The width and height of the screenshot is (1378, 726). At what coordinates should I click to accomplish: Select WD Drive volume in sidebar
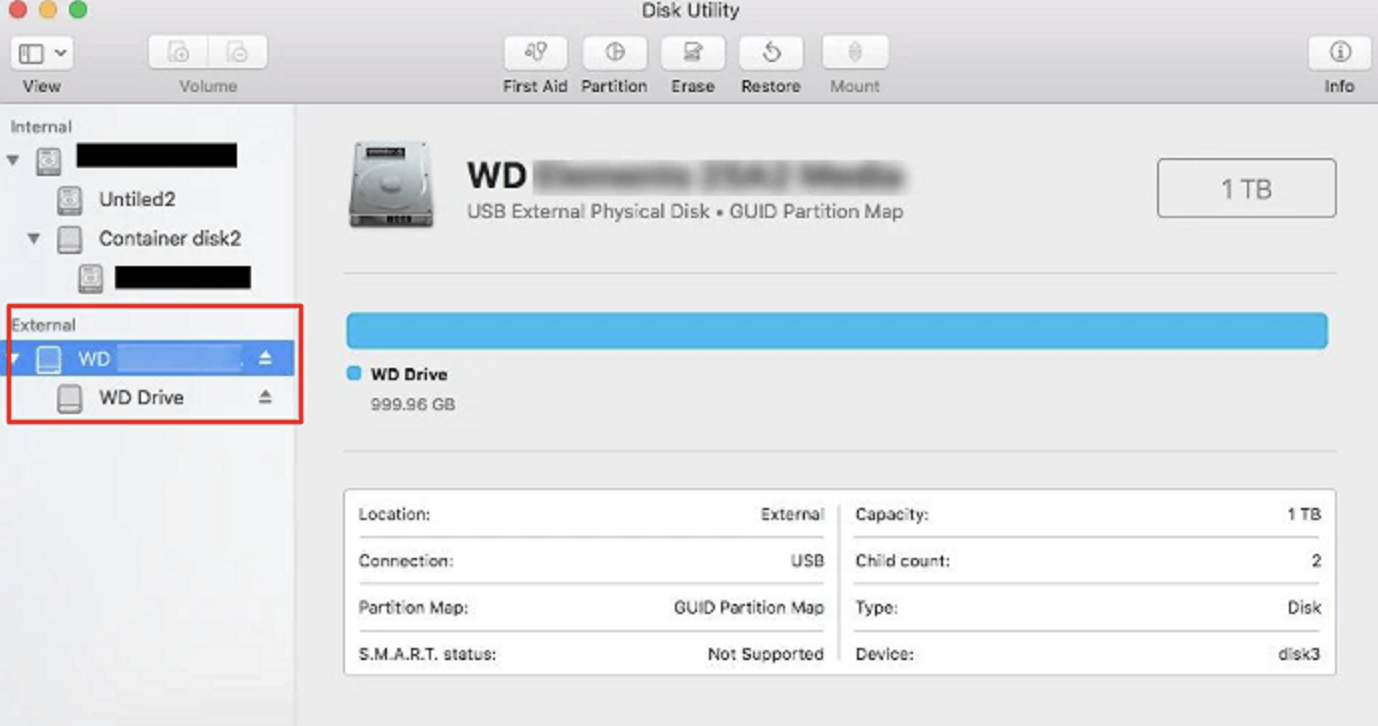(x=141, y=397)
